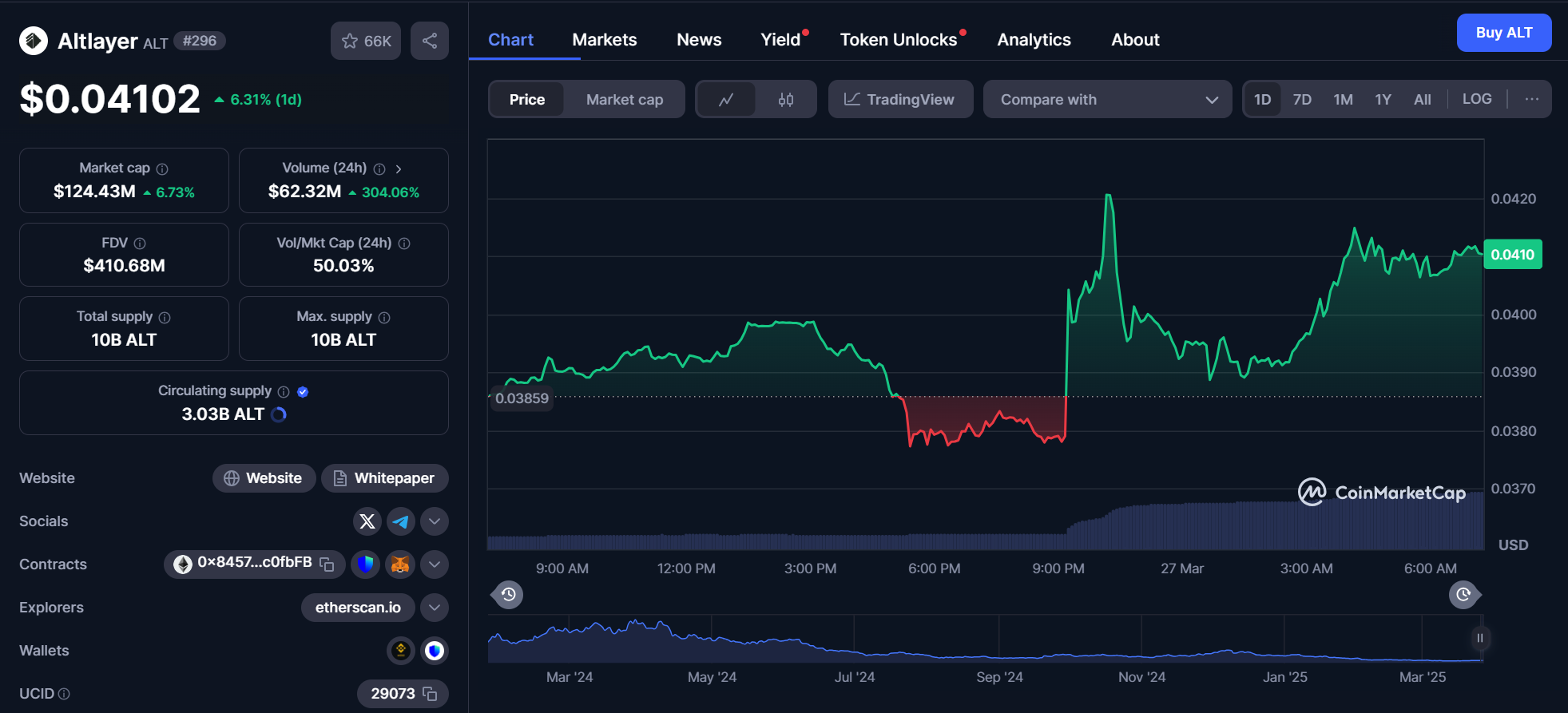Open the Whitepaper link

tap(385, 478)
